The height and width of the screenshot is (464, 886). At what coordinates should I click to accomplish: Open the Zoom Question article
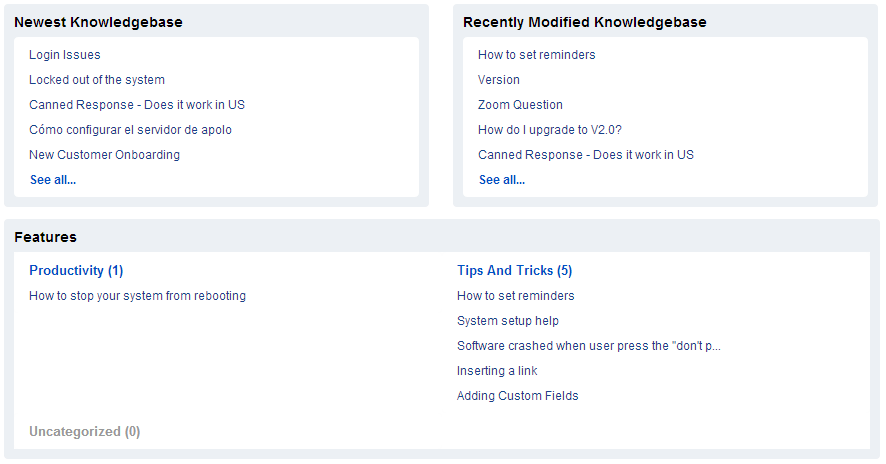(x=520, y=105)
